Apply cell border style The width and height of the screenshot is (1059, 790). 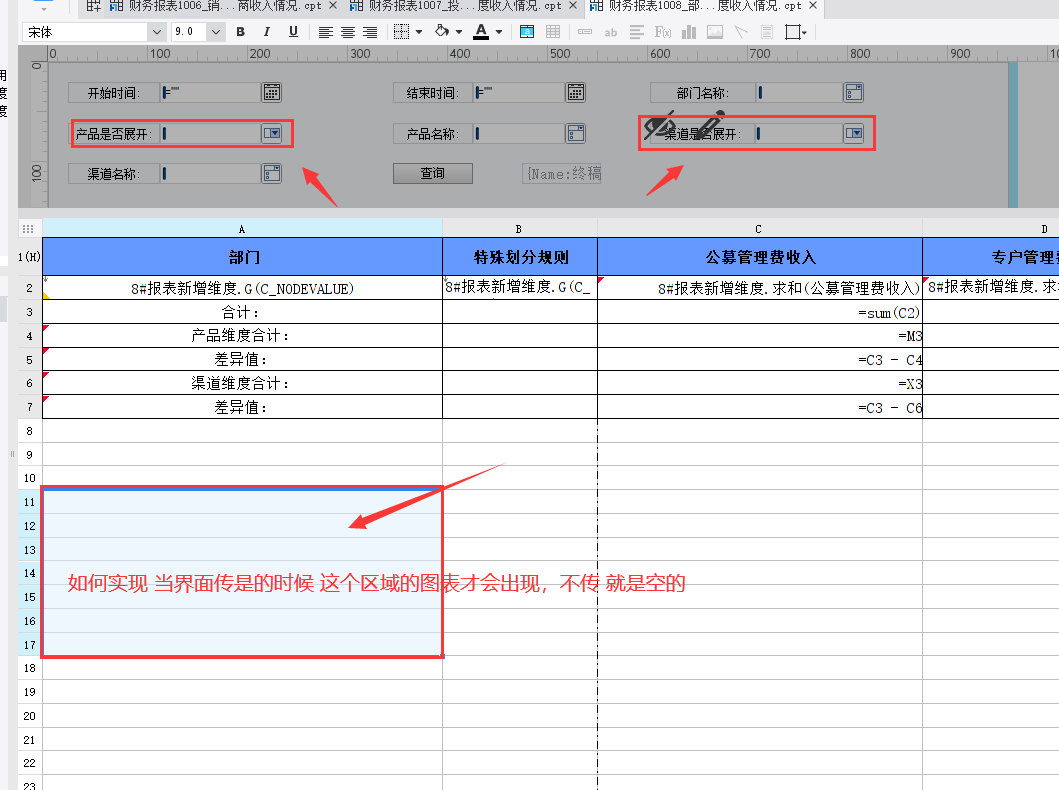point(401,32)
